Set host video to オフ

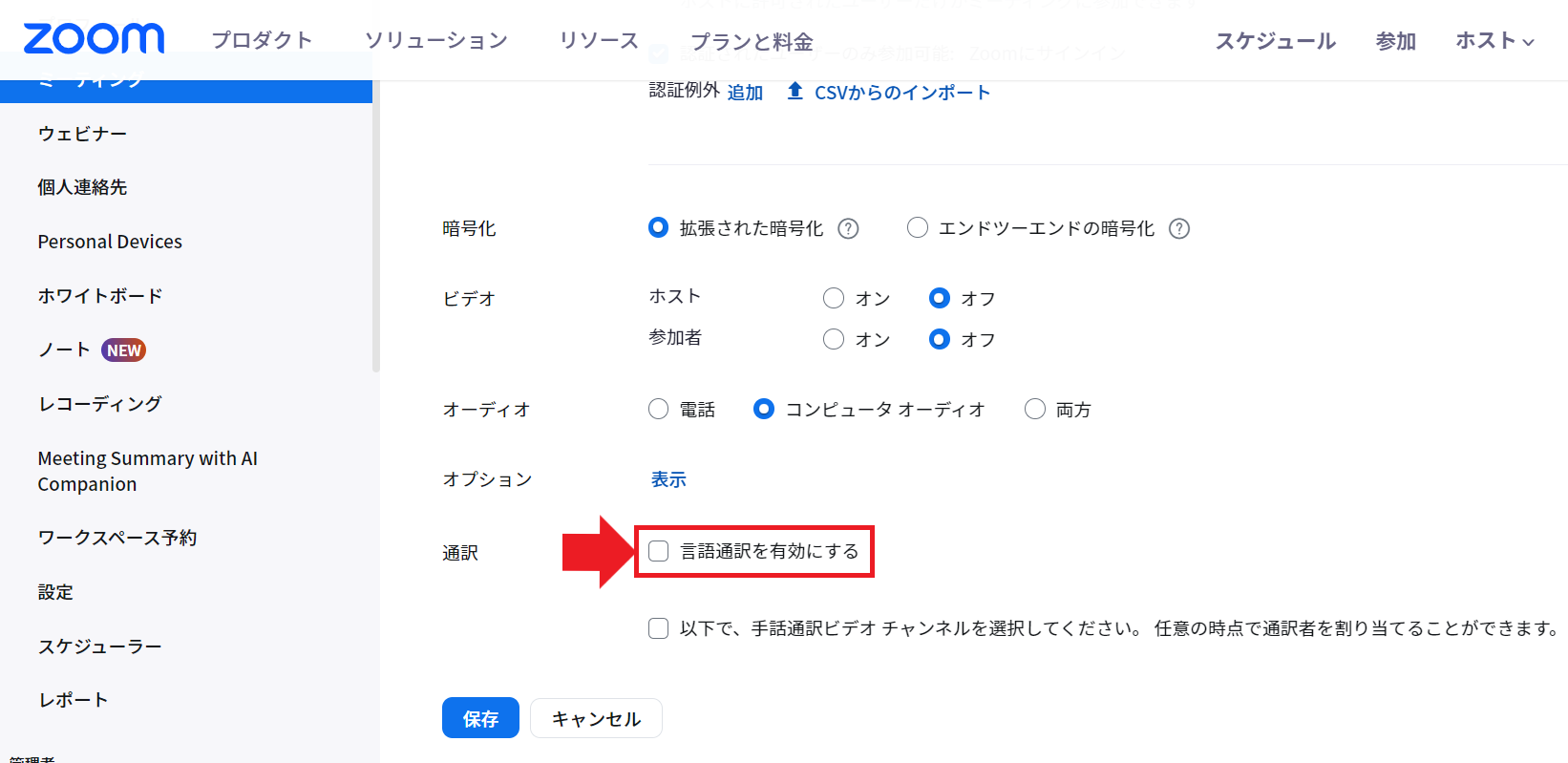tap(940, 298)
